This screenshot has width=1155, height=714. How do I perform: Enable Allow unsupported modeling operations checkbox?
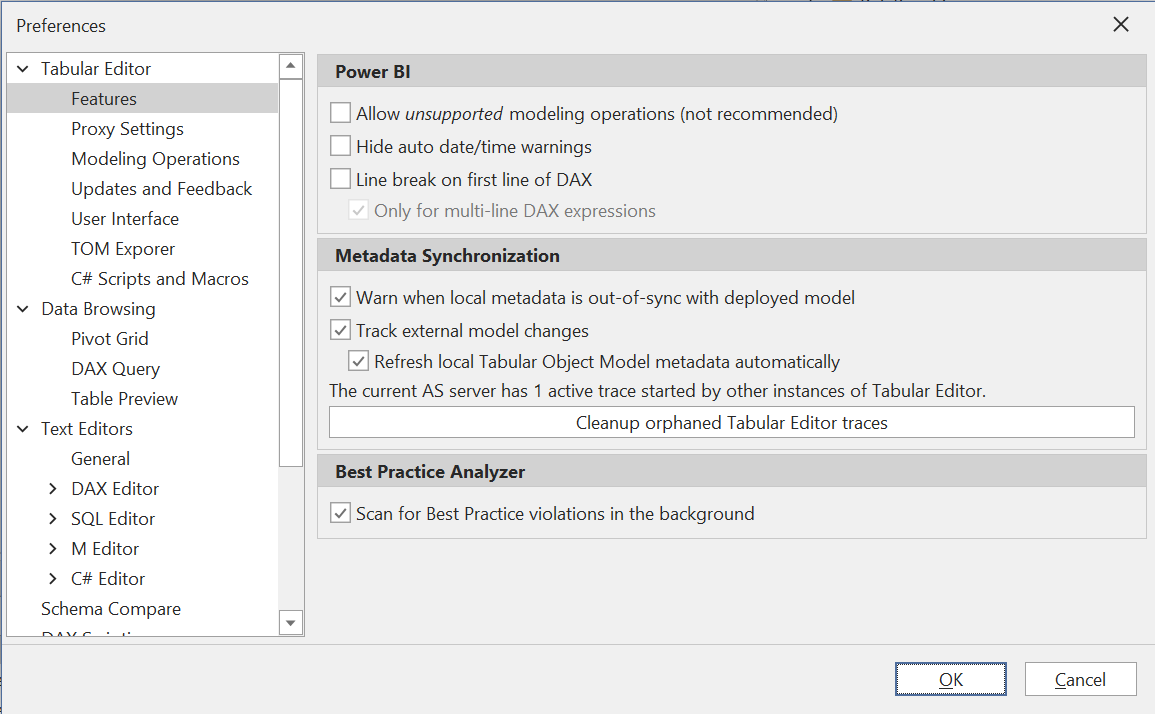coord(341,114)
